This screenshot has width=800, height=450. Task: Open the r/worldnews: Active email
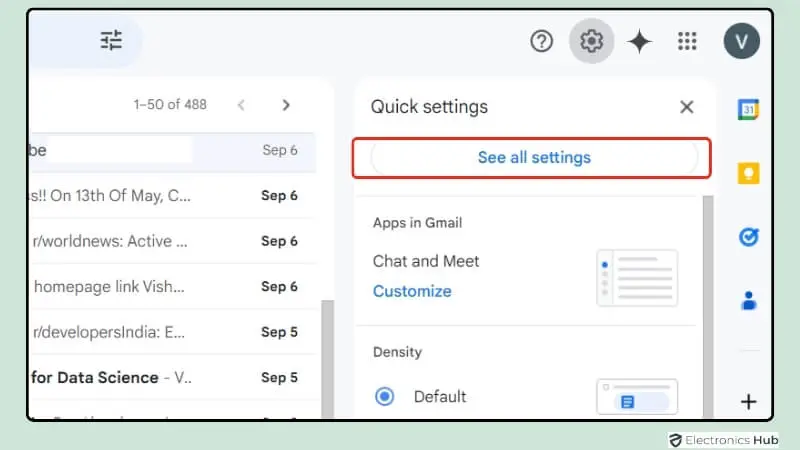172,241
